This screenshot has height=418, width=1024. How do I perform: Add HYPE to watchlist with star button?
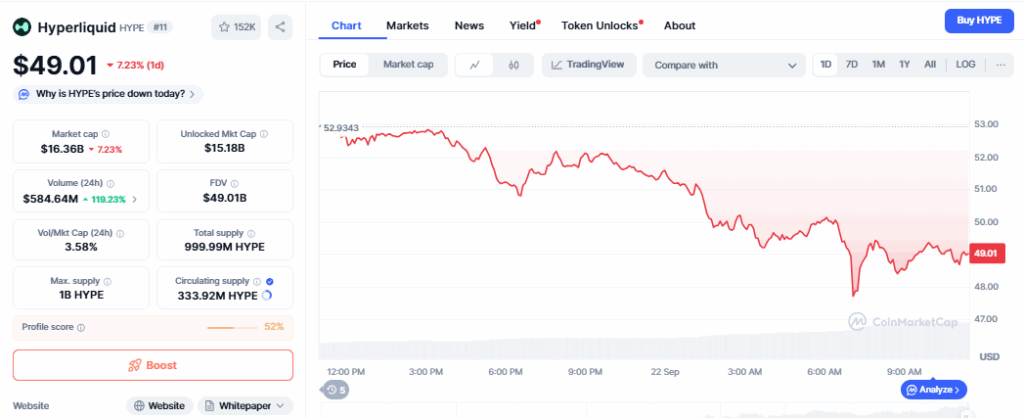pos(236,28)
